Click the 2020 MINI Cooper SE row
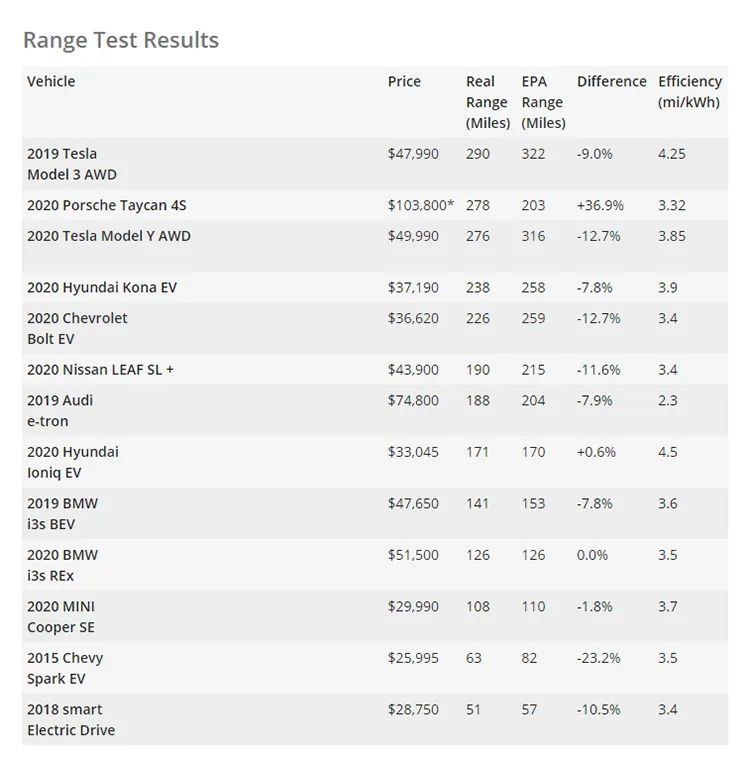The width and height of the screenshot is (750, 781). (x=375, y=617)
